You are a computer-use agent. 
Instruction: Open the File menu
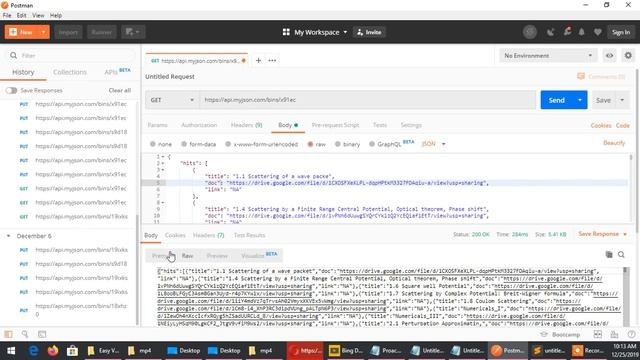7,15
